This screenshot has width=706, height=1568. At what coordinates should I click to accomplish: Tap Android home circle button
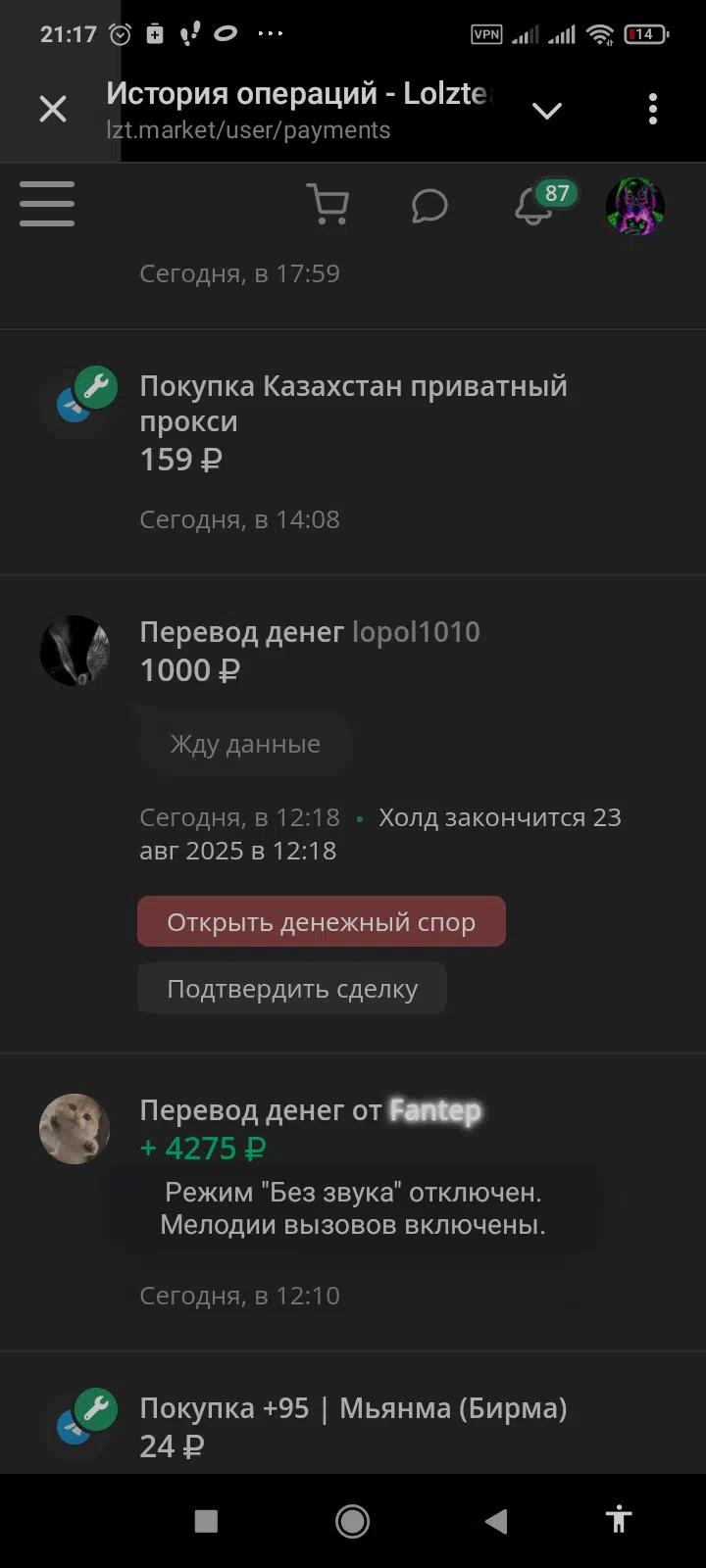pyautogui.click(x=352, y=1521)
